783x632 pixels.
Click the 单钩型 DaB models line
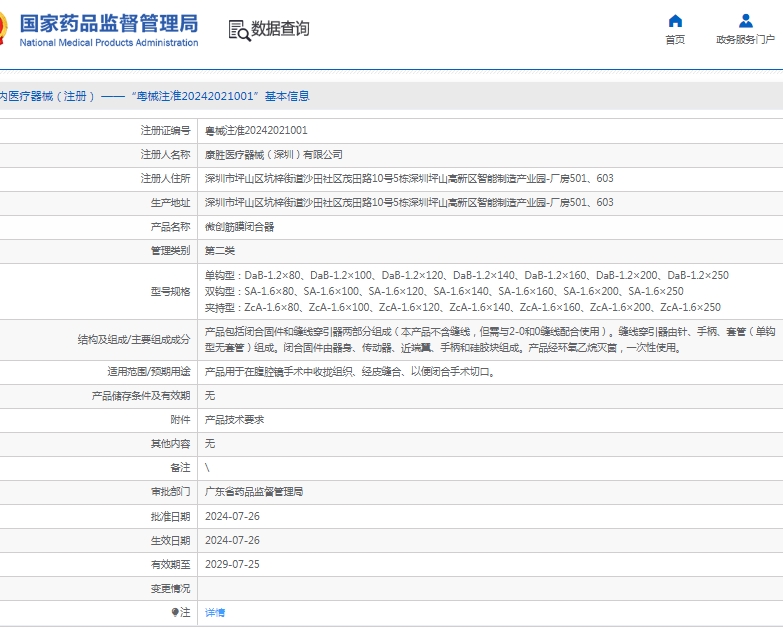[467, 275]
